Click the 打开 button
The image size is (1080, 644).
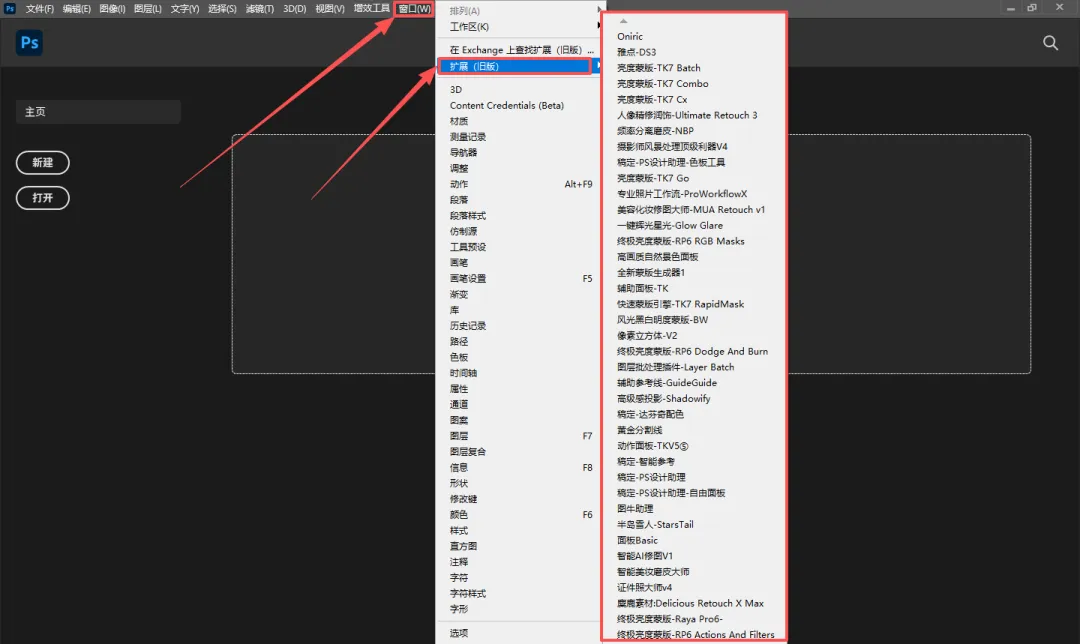(43, 198)
